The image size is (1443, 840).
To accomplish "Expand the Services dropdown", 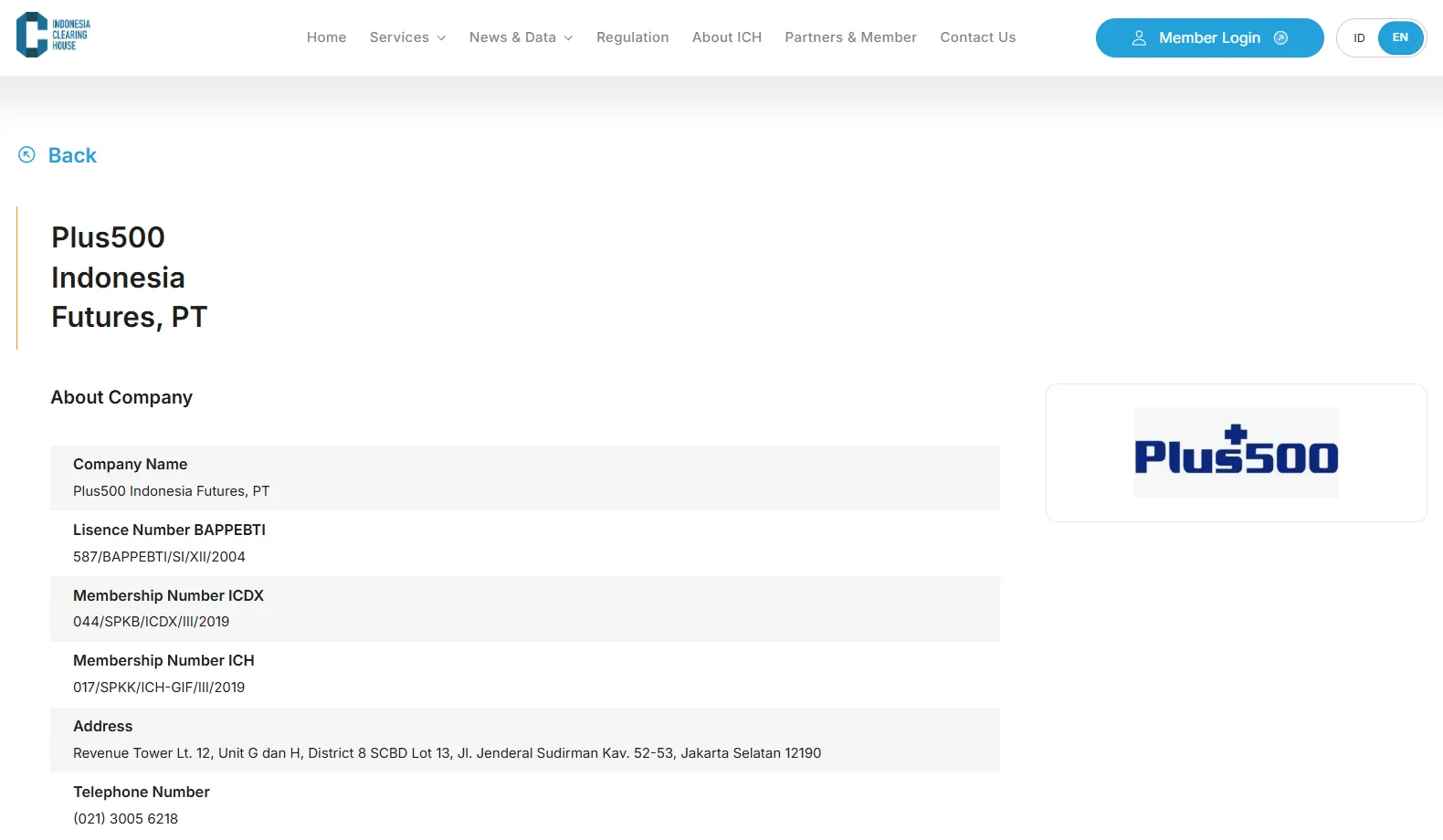I will (407, 37).
